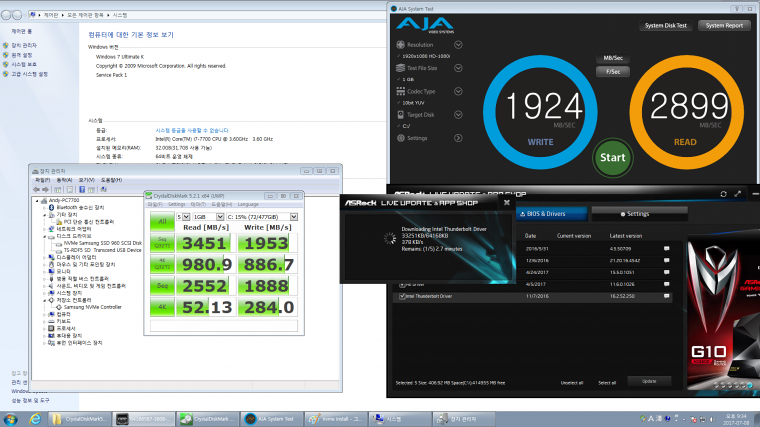
Task: Click the ASRock G10 promo banner
Action: coord(723,310)
